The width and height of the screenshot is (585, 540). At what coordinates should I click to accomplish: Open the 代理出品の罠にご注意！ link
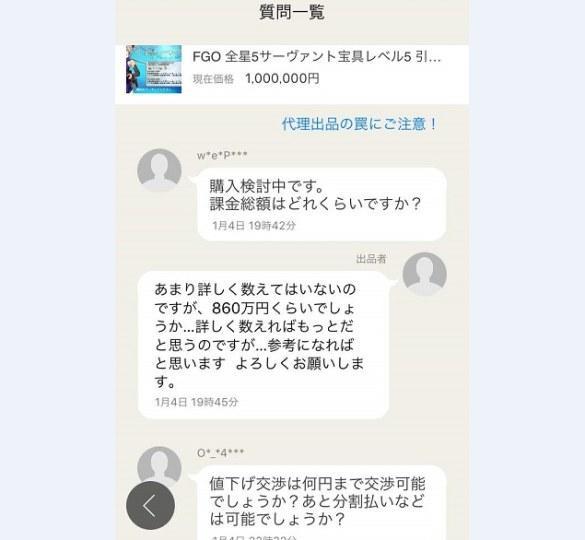click(359, 124)
